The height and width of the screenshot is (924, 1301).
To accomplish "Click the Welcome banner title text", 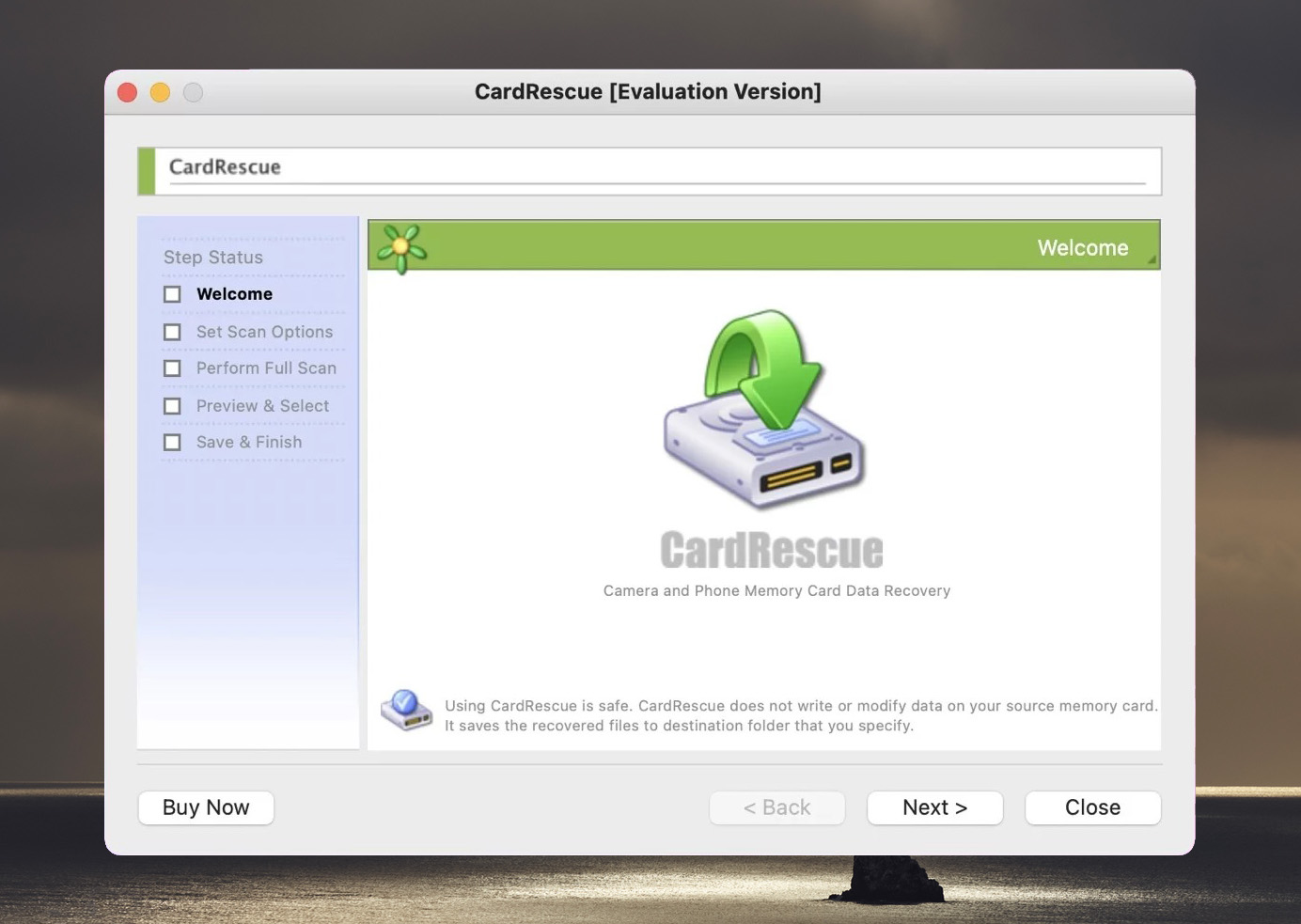I will point(1083,248).
